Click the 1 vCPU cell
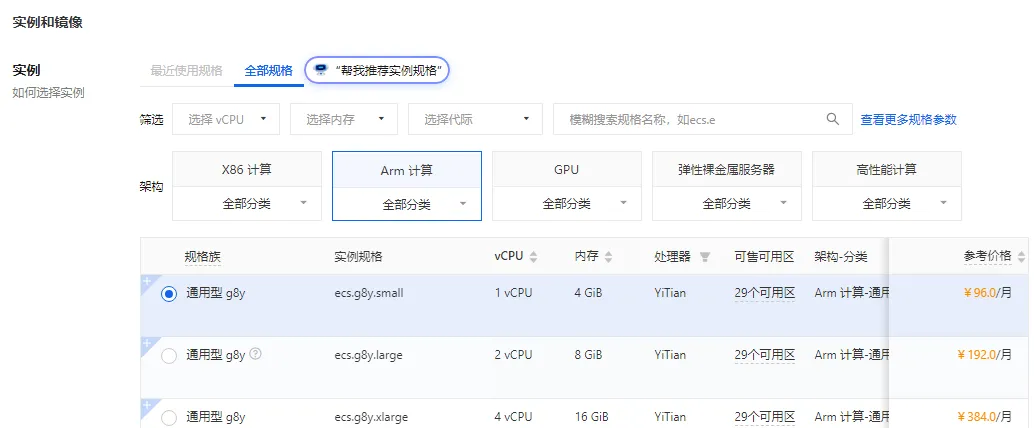The height and width of the screenshot is (428, 1034). 513,293
